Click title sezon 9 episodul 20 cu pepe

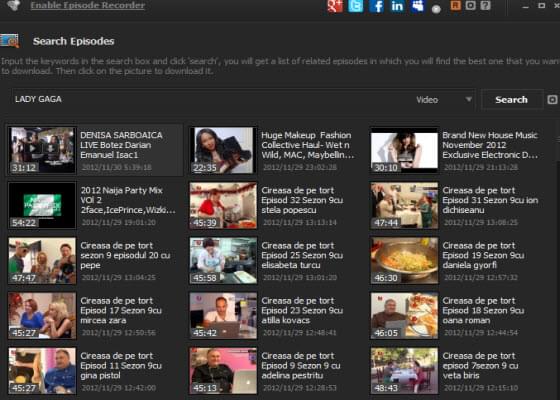coord(125,255)
